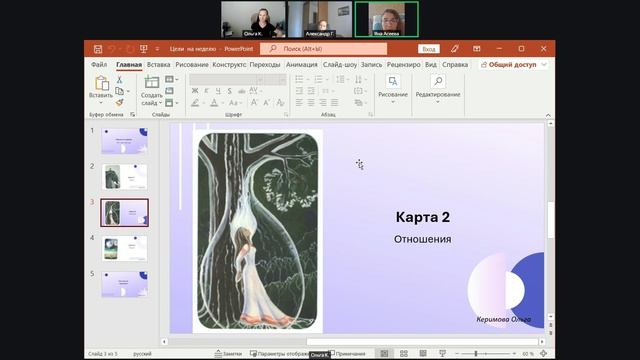Screen dimensions: 640x360
Task: Click the Reset slide icon
Action: (169, 91)
